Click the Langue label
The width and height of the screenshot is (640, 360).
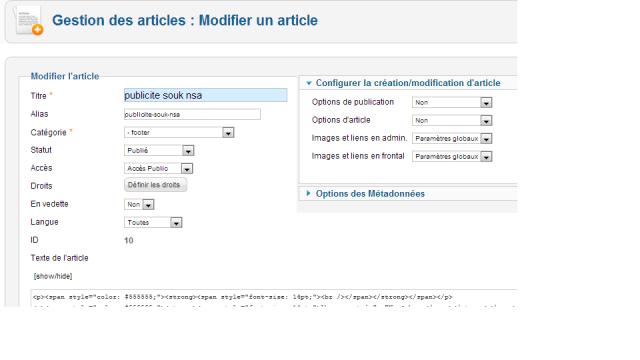44,222
